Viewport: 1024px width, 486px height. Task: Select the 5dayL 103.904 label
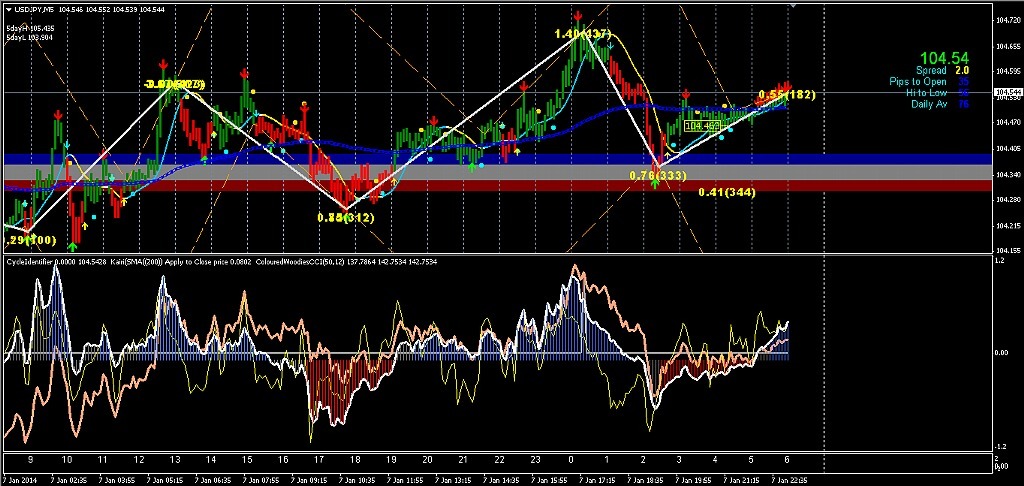30,37
